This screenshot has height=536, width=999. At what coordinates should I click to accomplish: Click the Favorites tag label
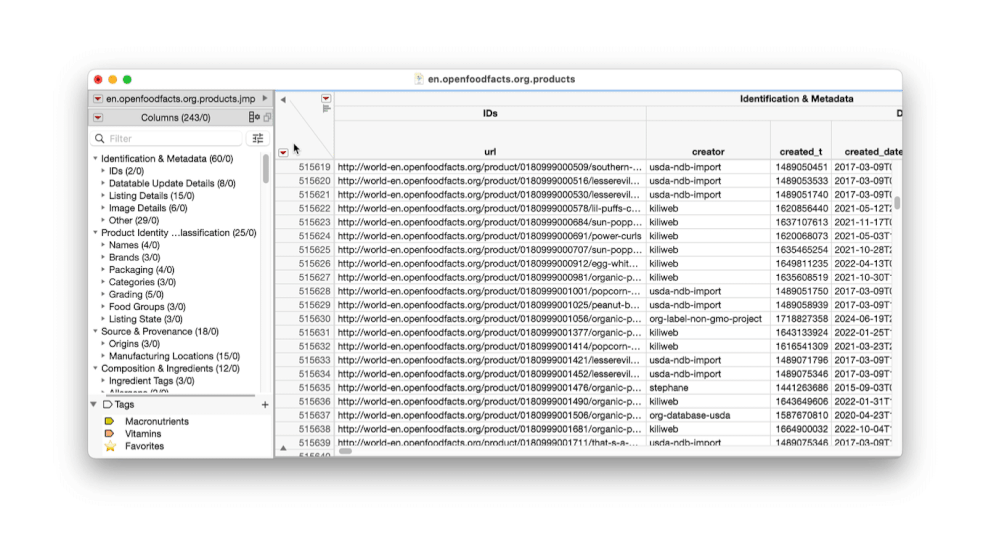[x=144, y=446]
